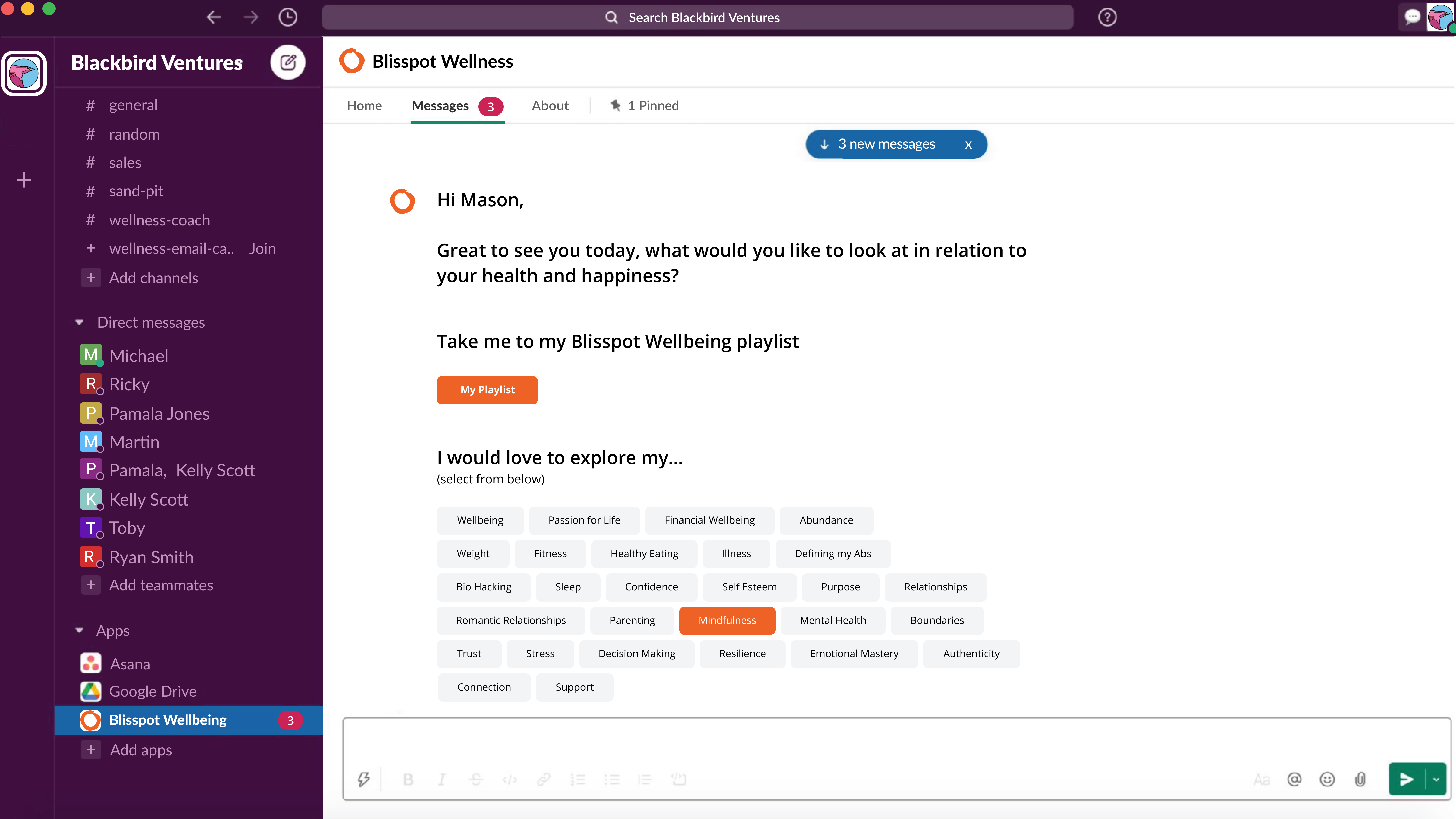
Task: Select the Stress topic chip
Action: pos(540,653)
